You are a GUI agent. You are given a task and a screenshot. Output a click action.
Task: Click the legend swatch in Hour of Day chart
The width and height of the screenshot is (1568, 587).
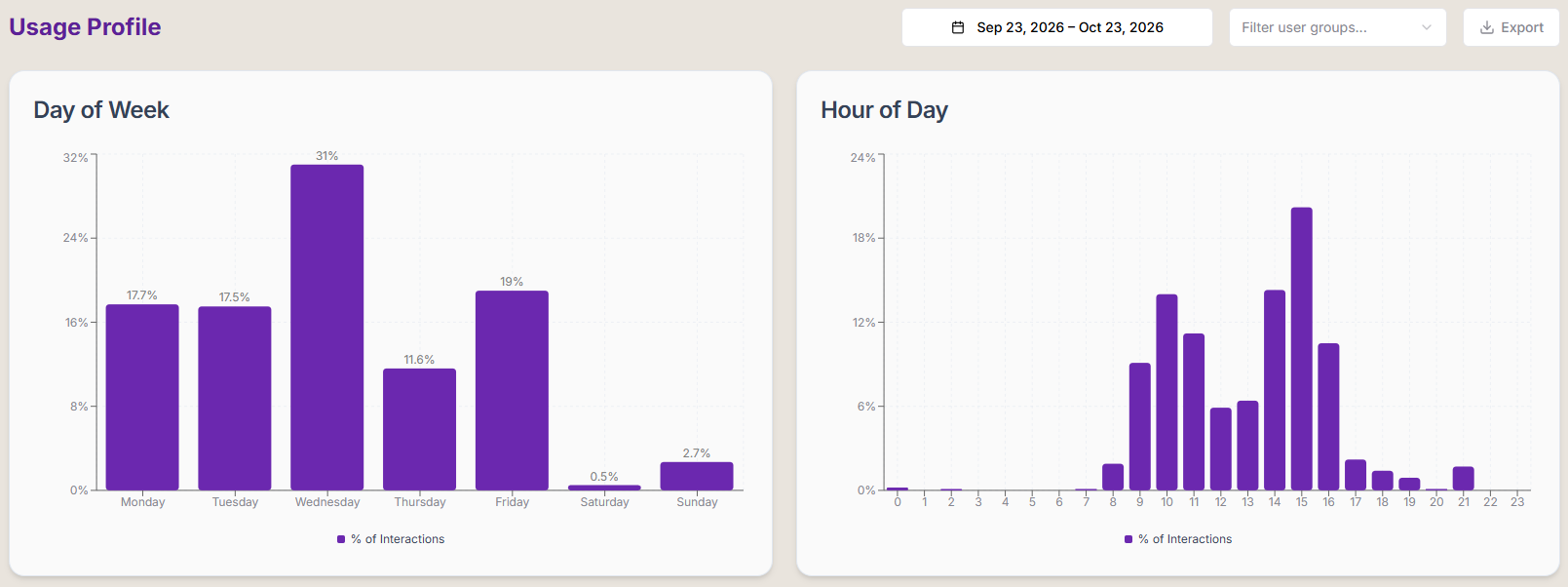(1128, 539)
